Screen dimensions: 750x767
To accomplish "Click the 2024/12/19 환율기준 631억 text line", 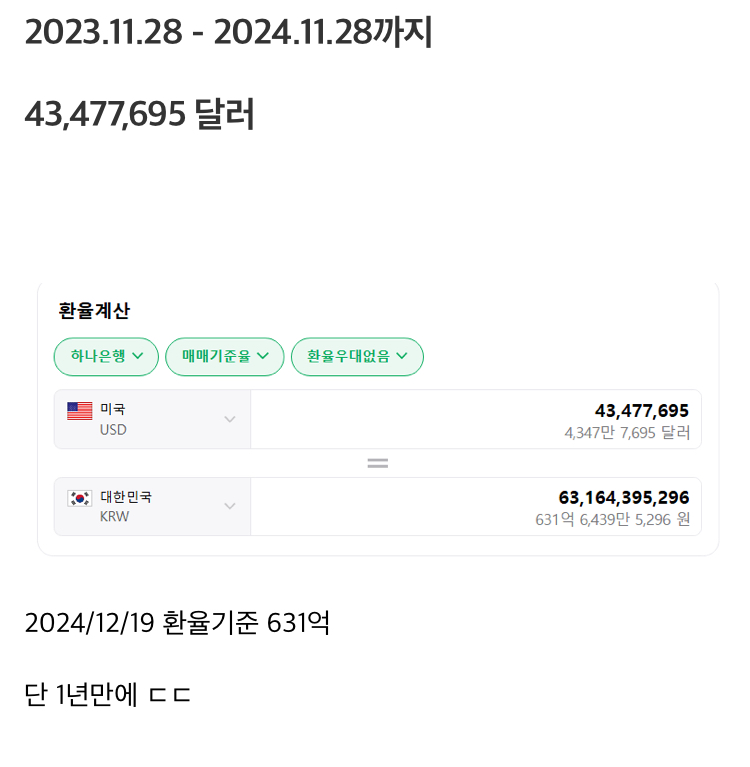I will (x=177, y=623).
